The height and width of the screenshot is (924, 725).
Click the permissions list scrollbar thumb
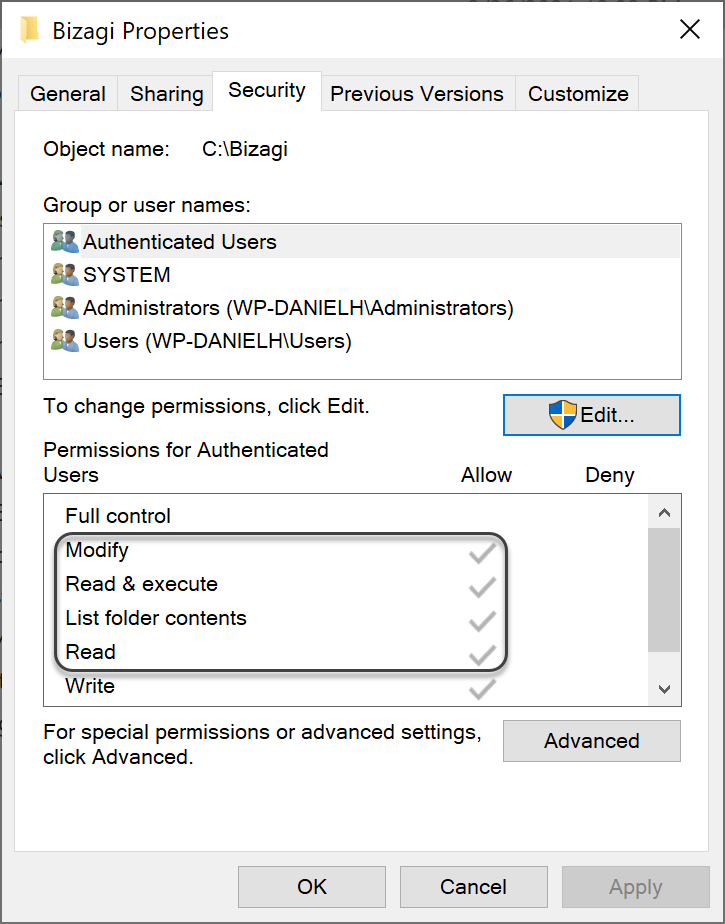pos(664,590)
